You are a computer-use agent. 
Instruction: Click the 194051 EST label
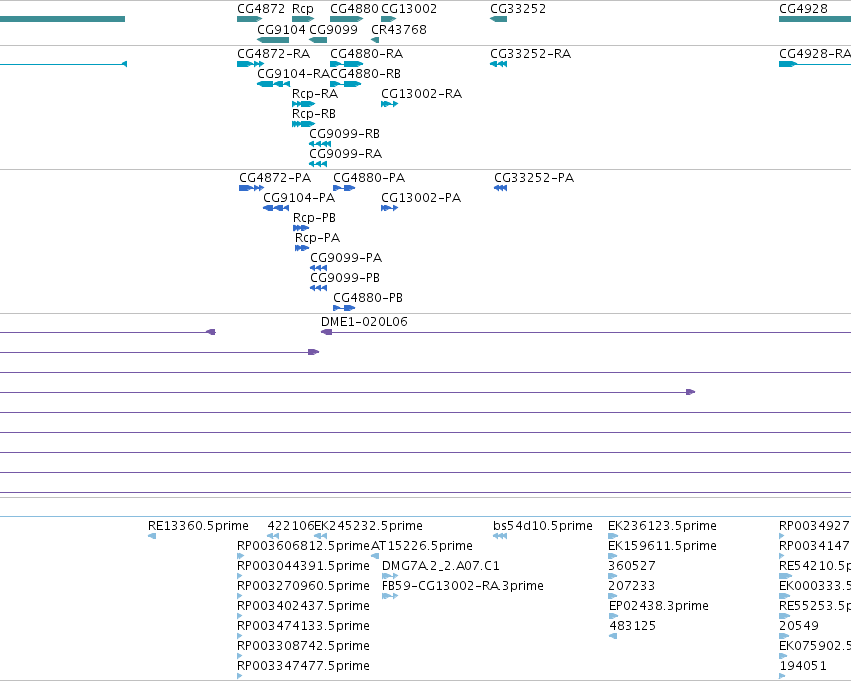803,666
